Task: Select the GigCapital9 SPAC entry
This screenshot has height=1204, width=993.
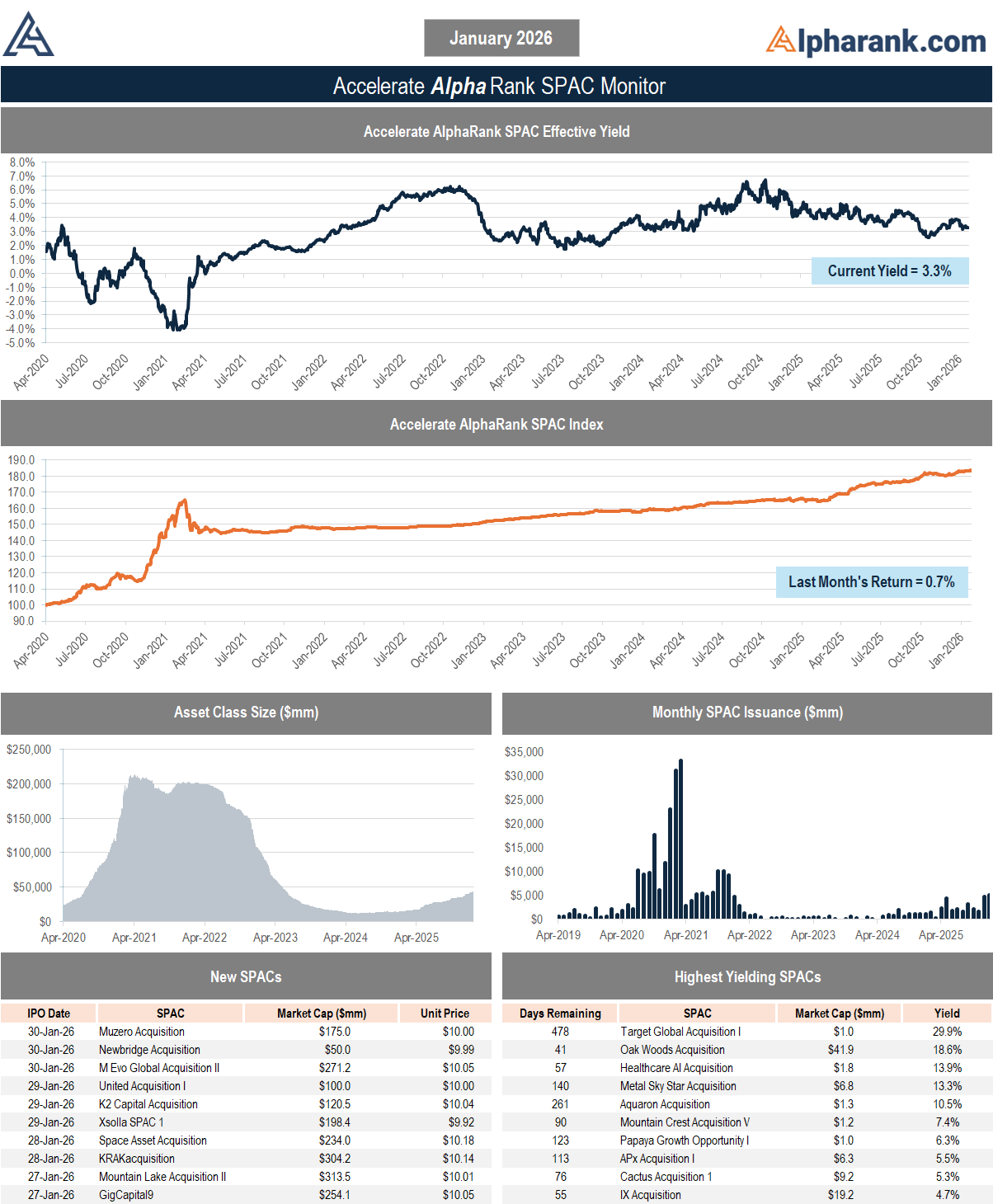Action: pos(126,1195)
